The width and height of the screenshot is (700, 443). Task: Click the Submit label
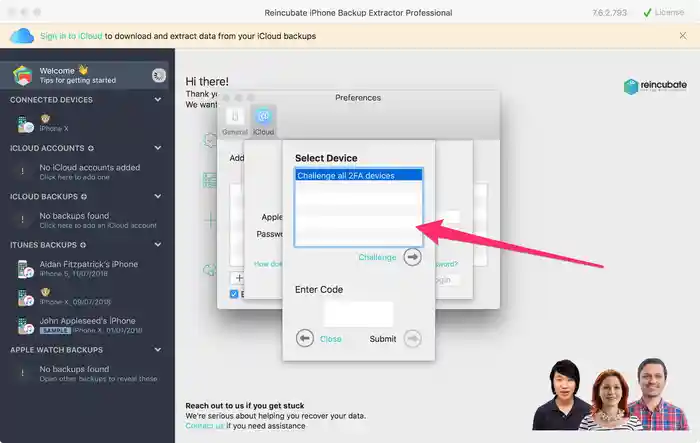383,339
